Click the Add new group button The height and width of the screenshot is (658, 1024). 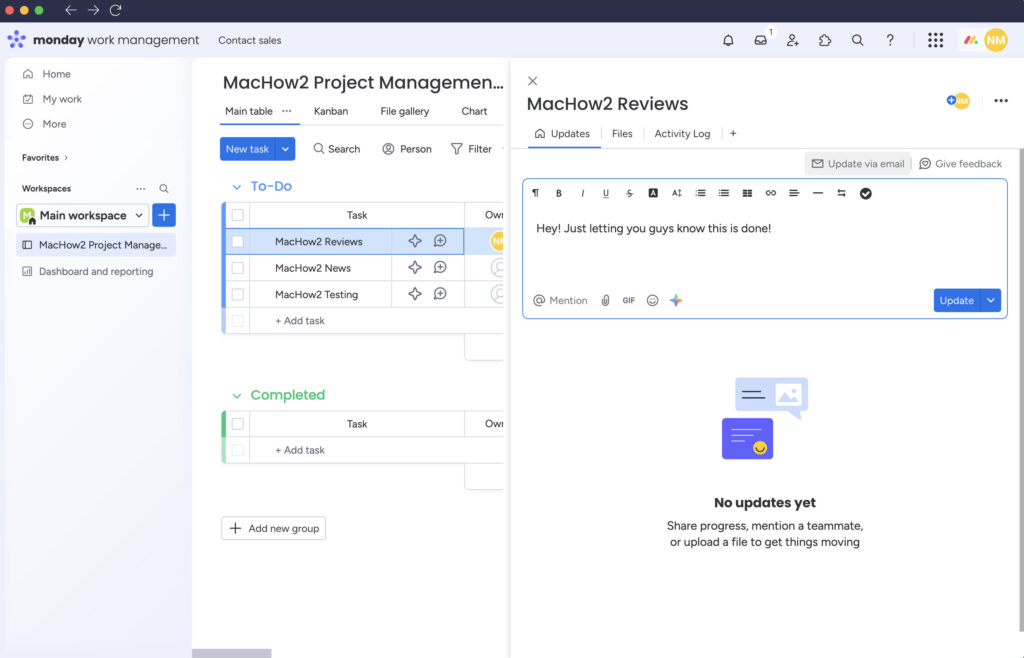click(274, 528)
